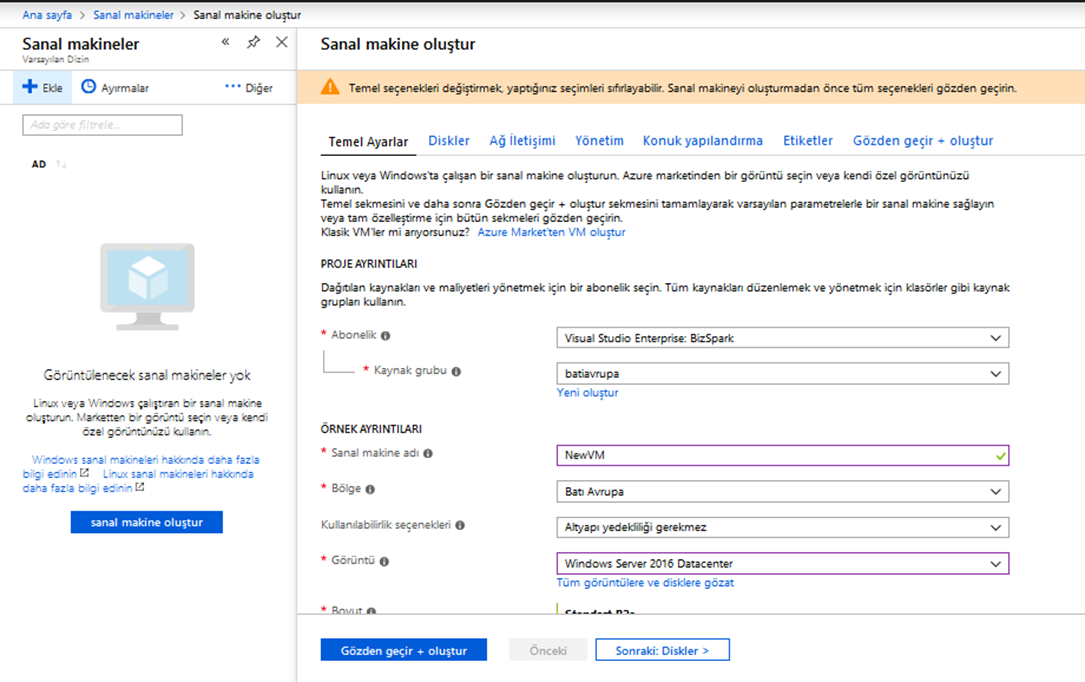Click the Yeni oluştur link
This screenshot has width=1085, height=682.
pos(587,393)
